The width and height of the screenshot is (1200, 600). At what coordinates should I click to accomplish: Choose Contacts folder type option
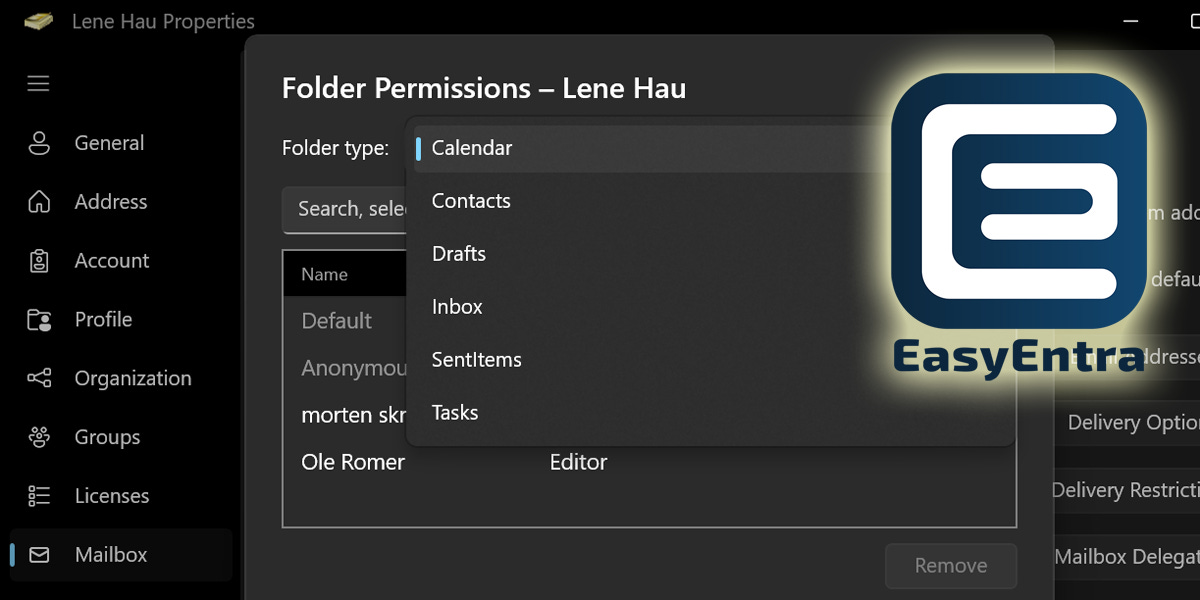tap(650, 201)
